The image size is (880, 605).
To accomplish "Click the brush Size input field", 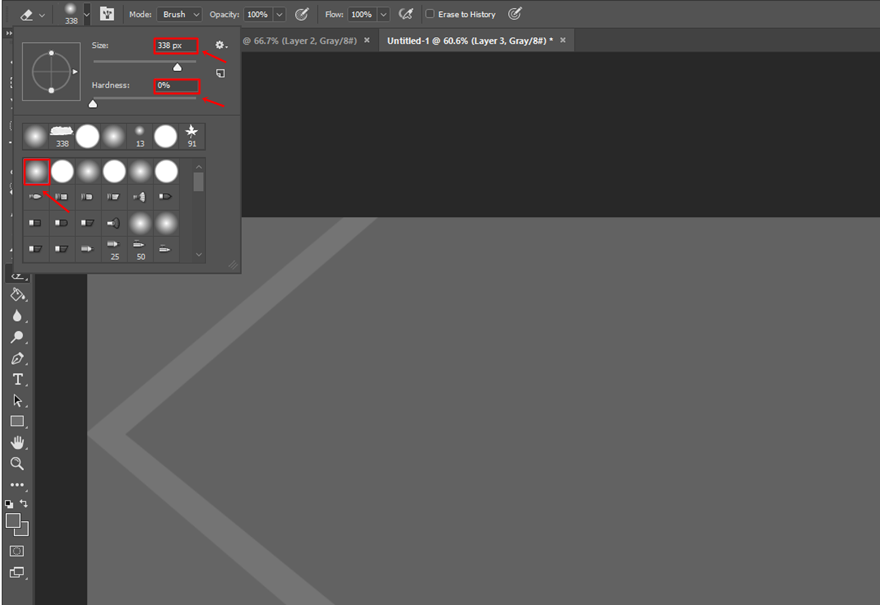I will (176, 45).
